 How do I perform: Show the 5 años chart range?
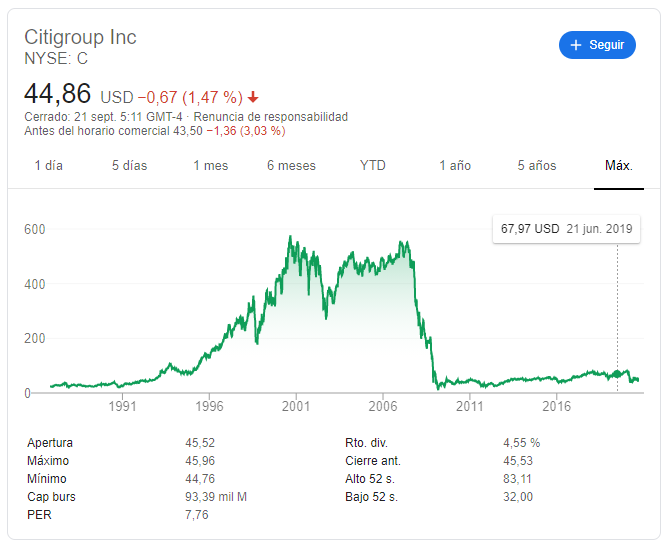[537, 166]
